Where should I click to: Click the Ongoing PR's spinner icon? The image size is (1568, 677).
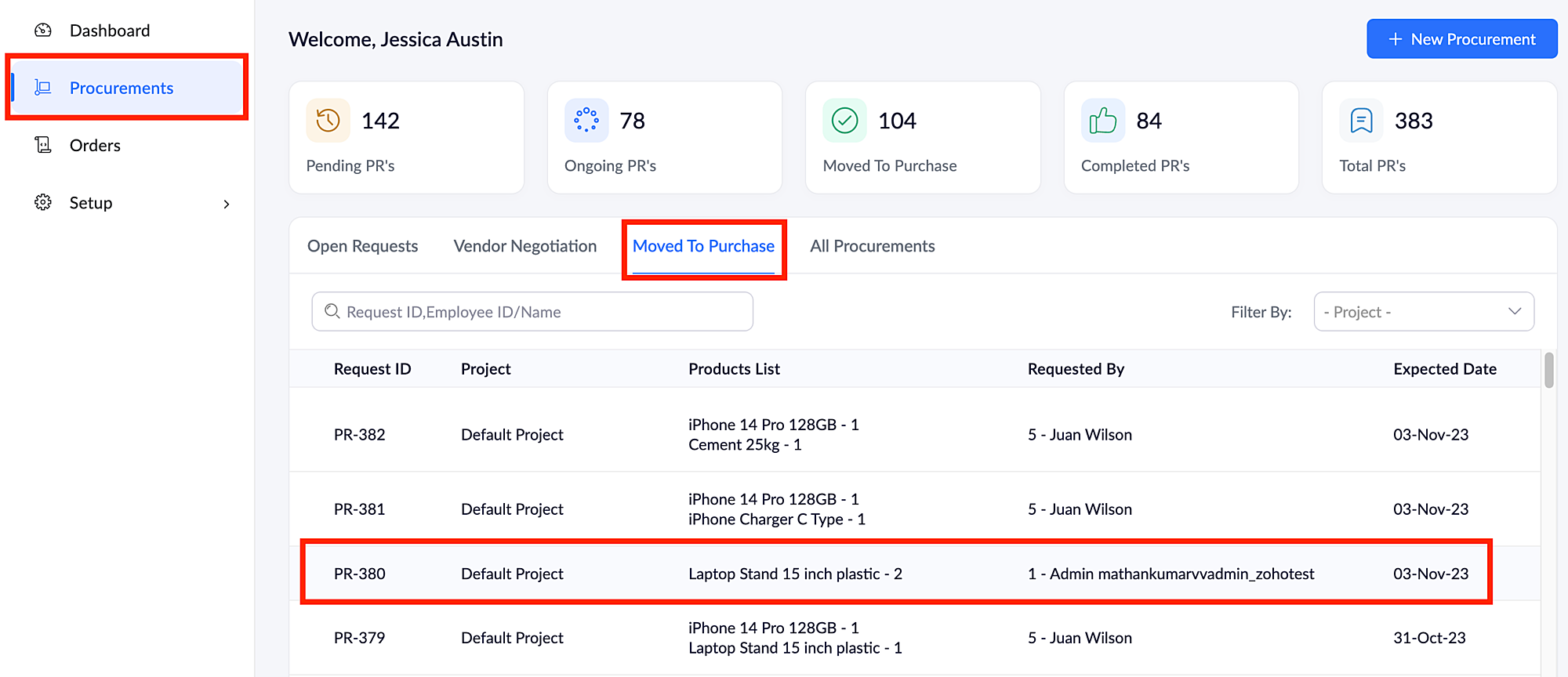[x=586, y=121]
